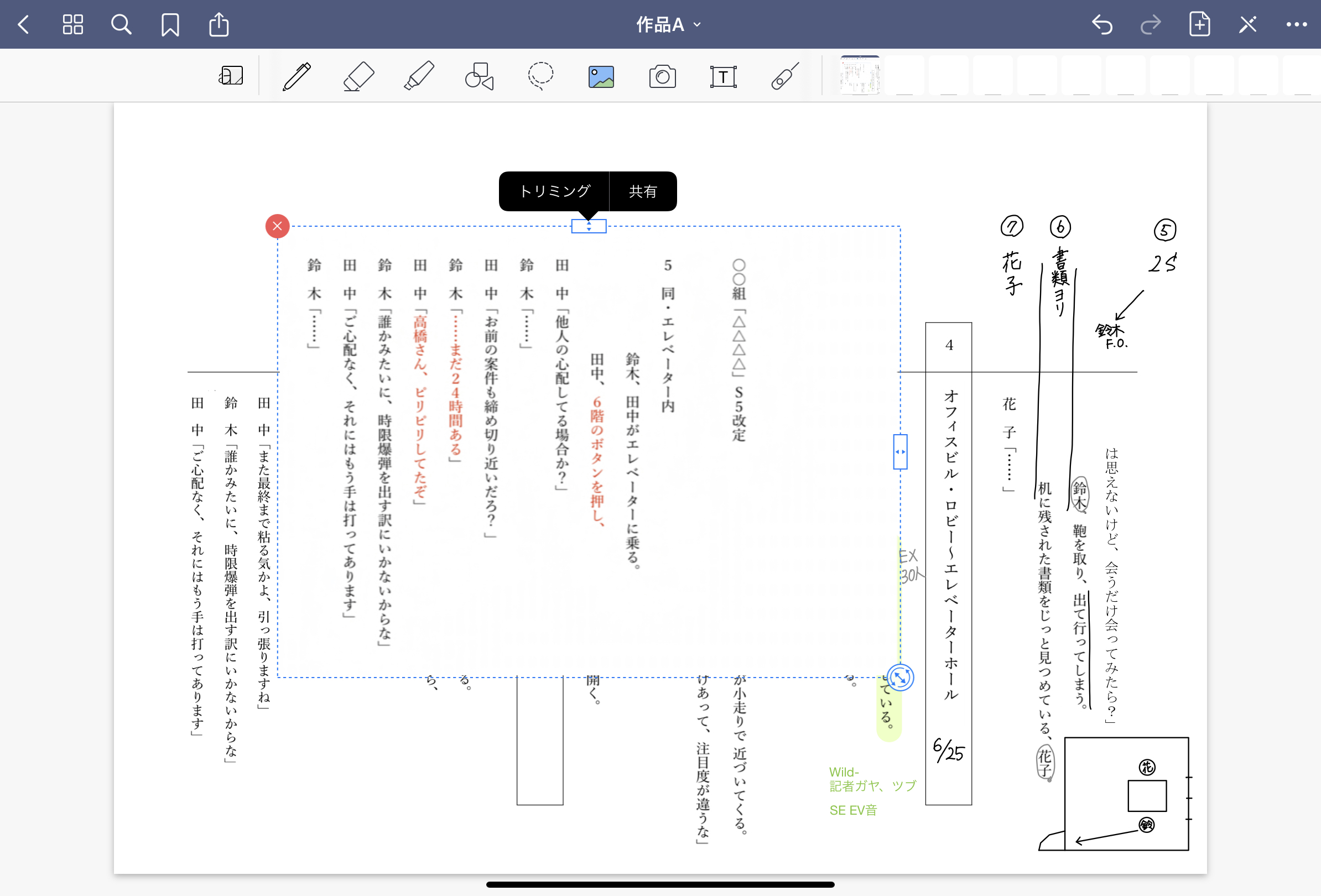This screenshot has width=1321, height=896.
Task: Click the red text '6階のボタンを押し、'
Action: 597,461
